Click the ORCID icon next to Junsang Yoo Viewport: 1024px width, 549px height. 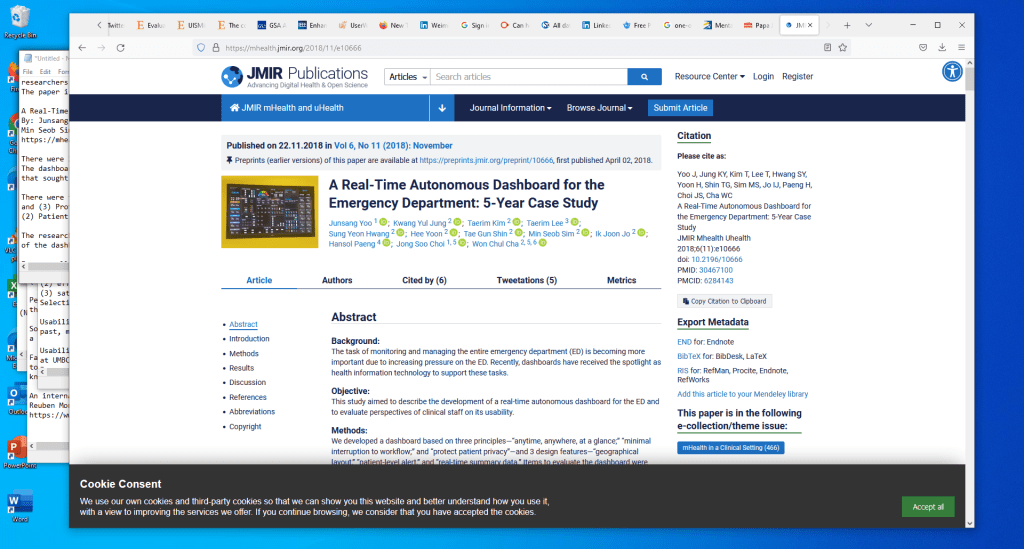tap(383, 222)
